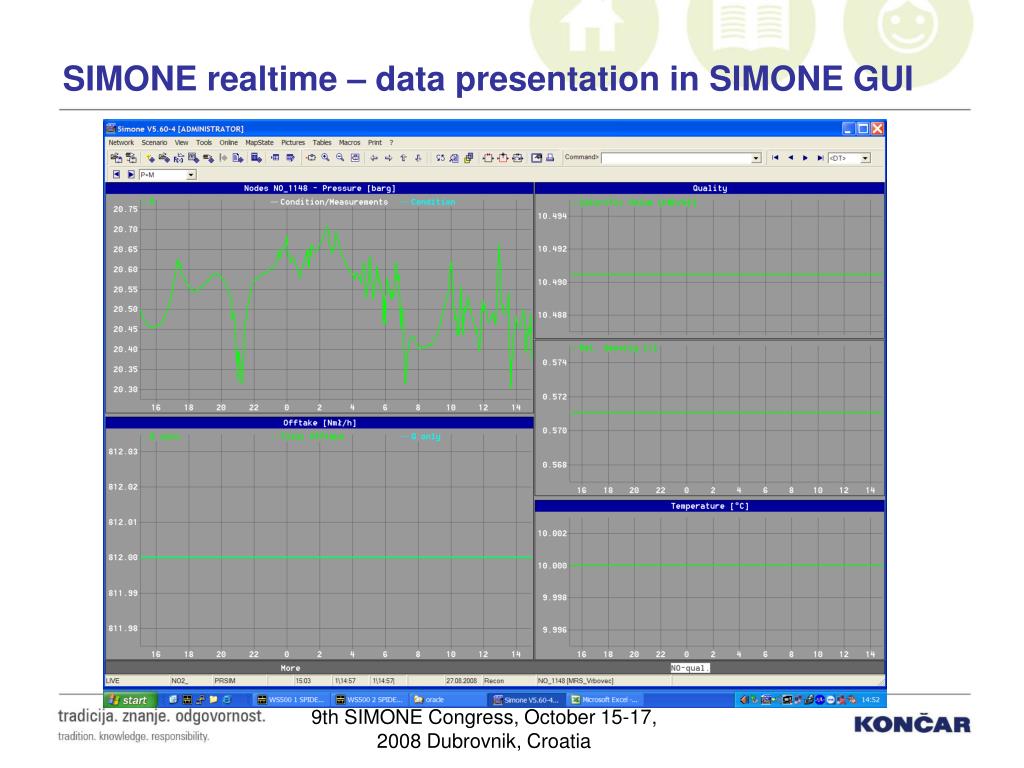
Task: Click the zoom out magnifier icon
Action: coord(340,157)
